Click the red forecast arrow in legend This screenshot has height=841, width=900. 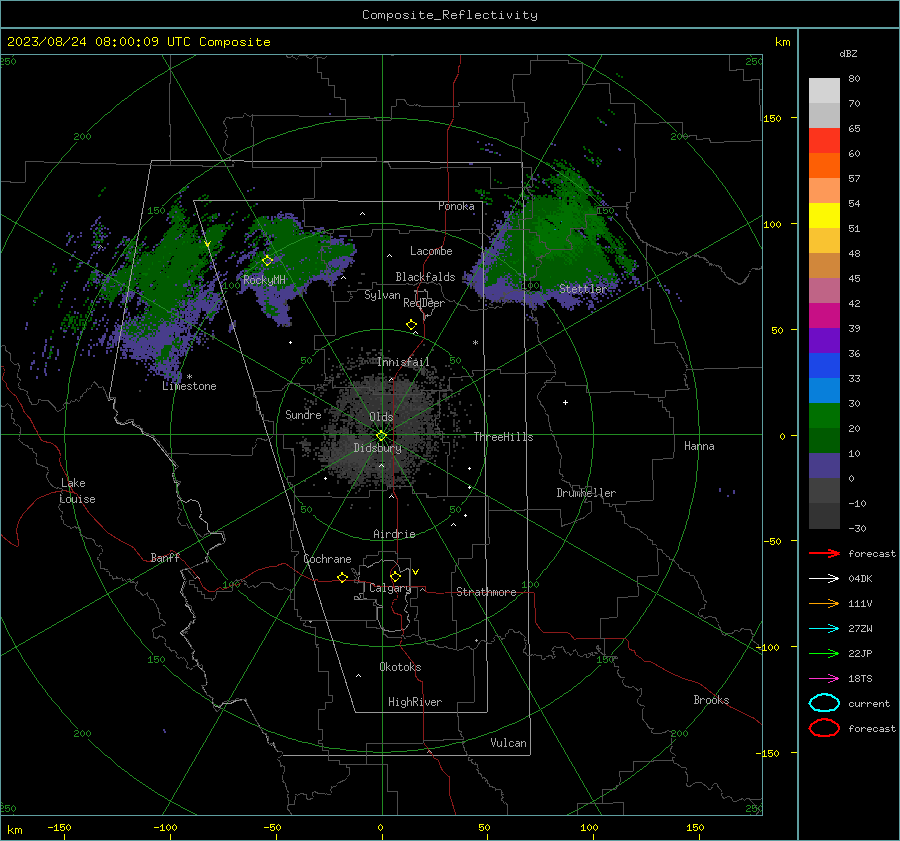click(824, 553)
